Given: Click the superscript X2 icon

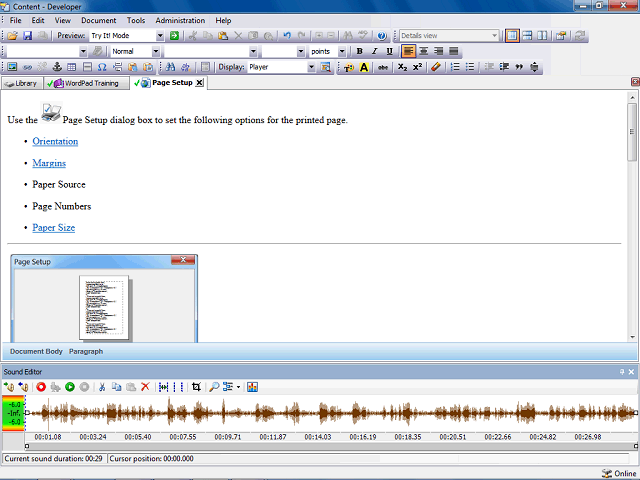Looking at the screenshot, I should [417, 67].
